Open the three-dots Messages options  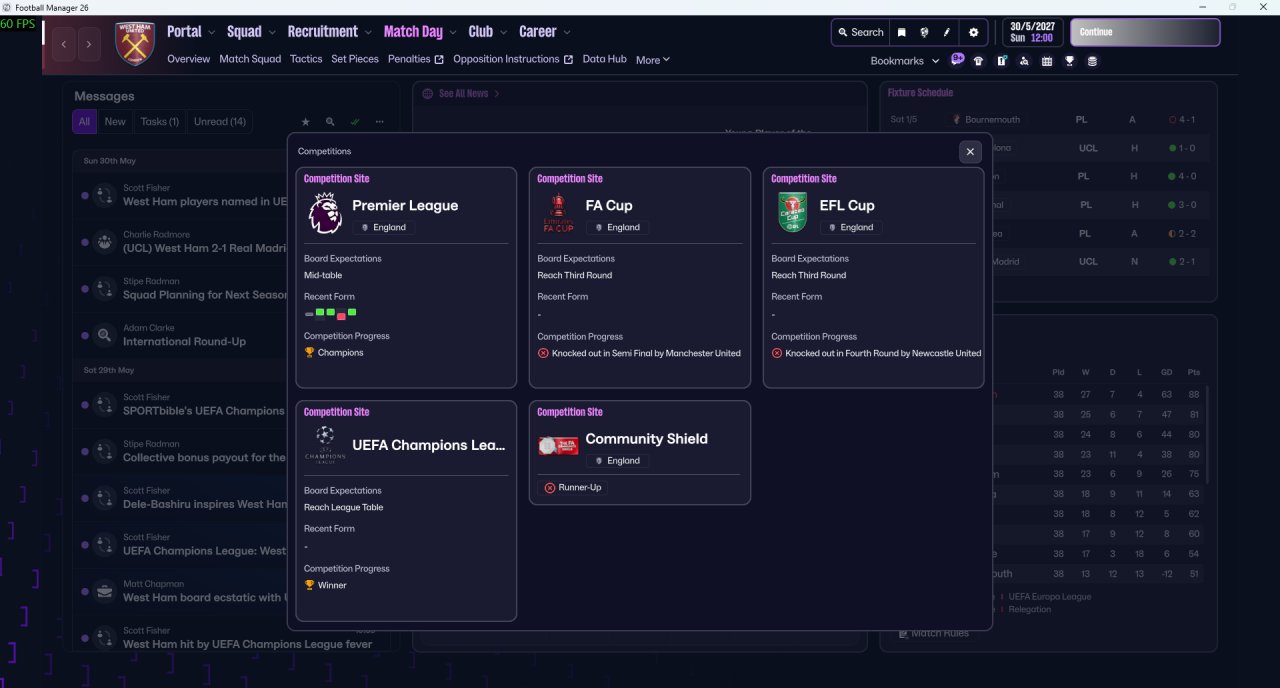pyautogui.click(x=380, y=122)
